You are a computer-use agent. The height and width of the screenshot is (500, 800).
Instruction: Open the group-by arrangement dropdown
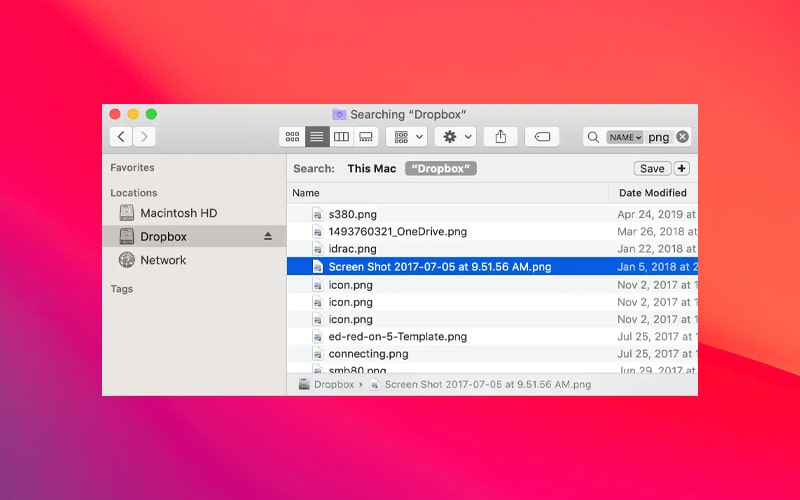click(x=406, y=137)
